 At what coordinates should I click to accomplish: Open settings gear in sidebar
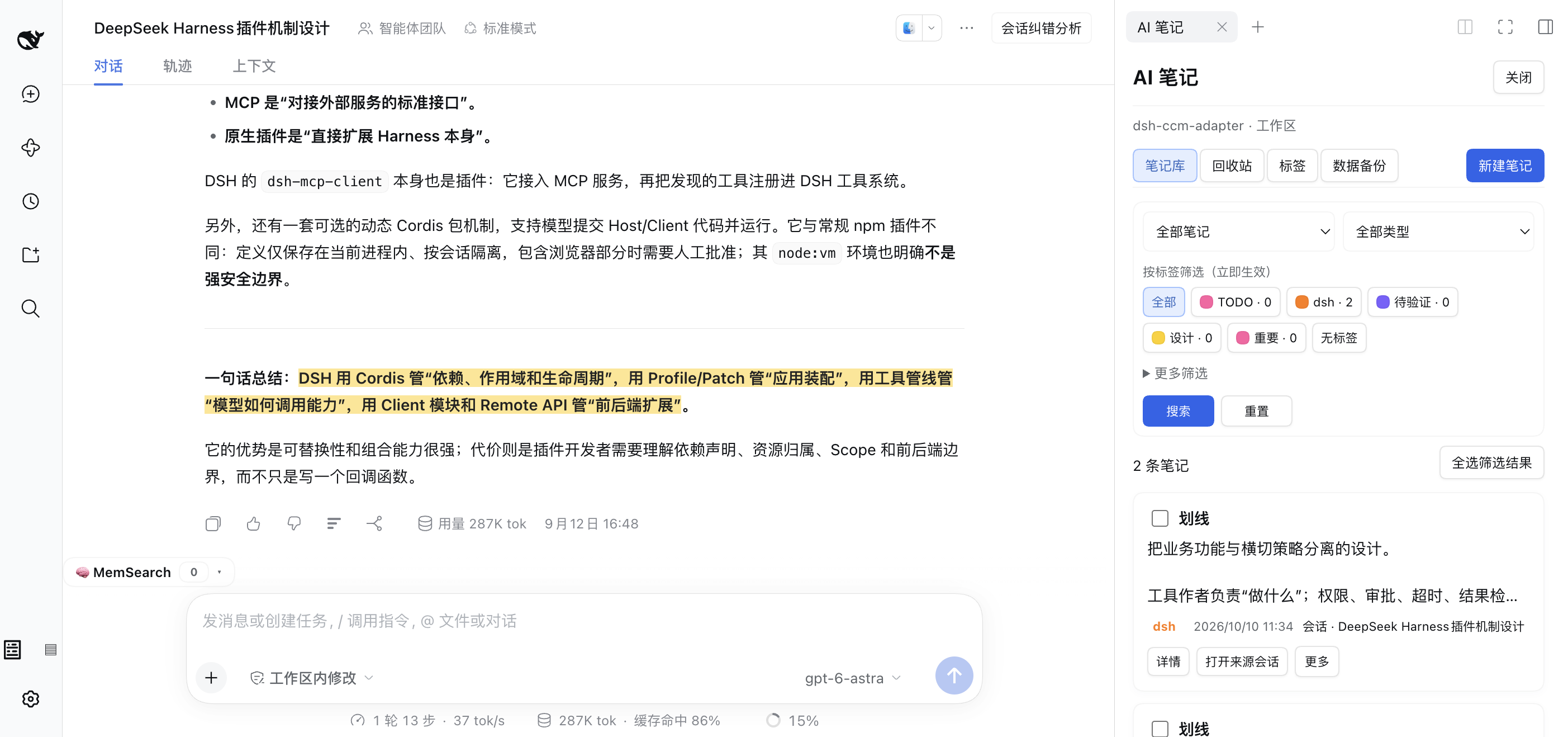pos(30,698)
